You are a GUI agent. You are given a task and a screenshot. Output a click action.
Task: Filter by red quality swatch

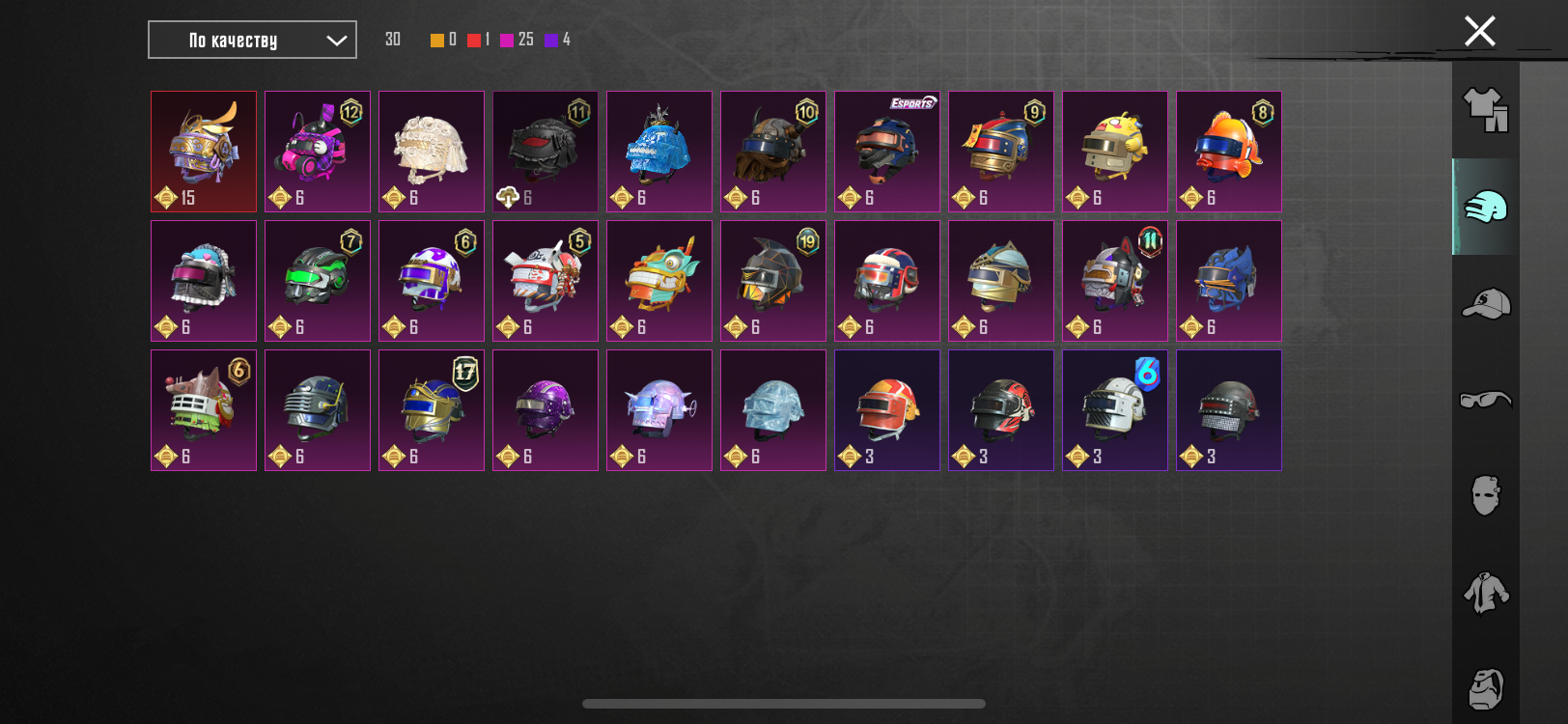[474, 40]
